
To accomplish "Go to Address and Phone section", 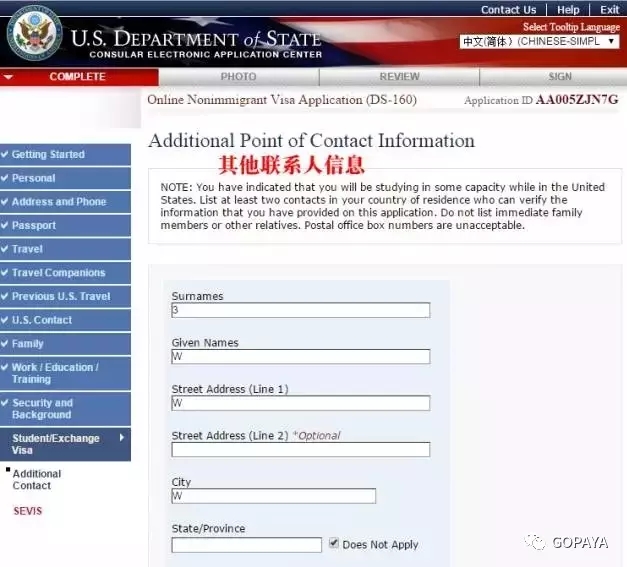I will click(x=65, y=202).
